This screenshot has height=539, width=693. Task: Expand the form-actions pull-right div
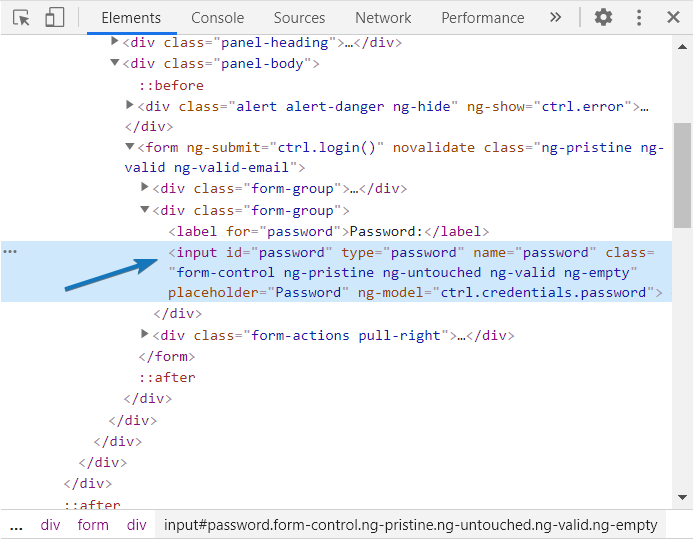point(146,335)
